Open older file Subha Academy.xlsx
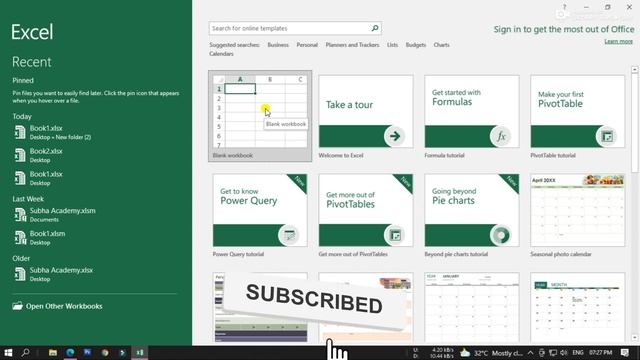The image size is (640, 360). pyautogui.click(x=95, y=274)
